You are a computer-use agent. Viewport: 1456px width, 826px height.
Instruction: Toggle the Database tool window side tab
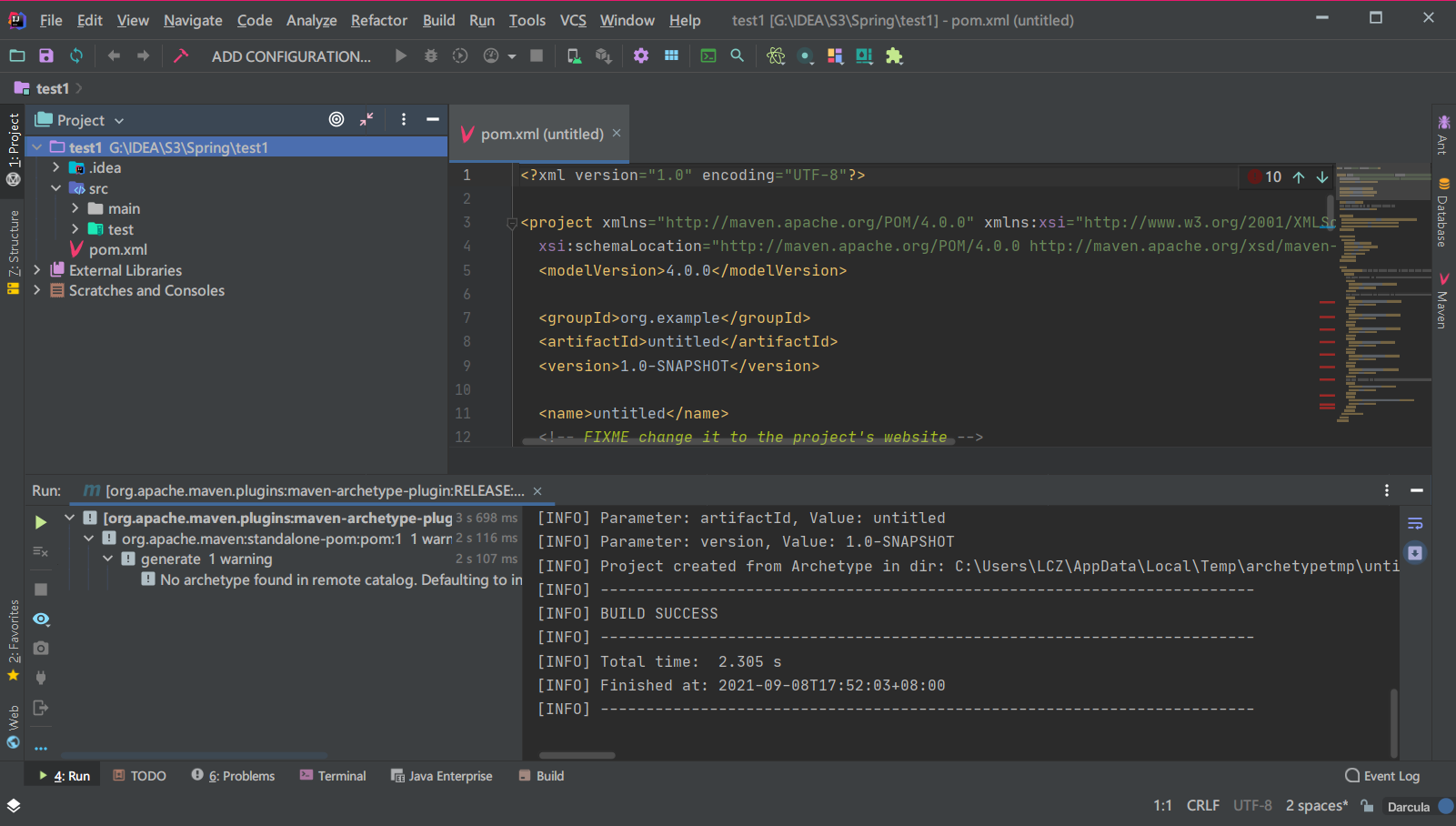1443,212
